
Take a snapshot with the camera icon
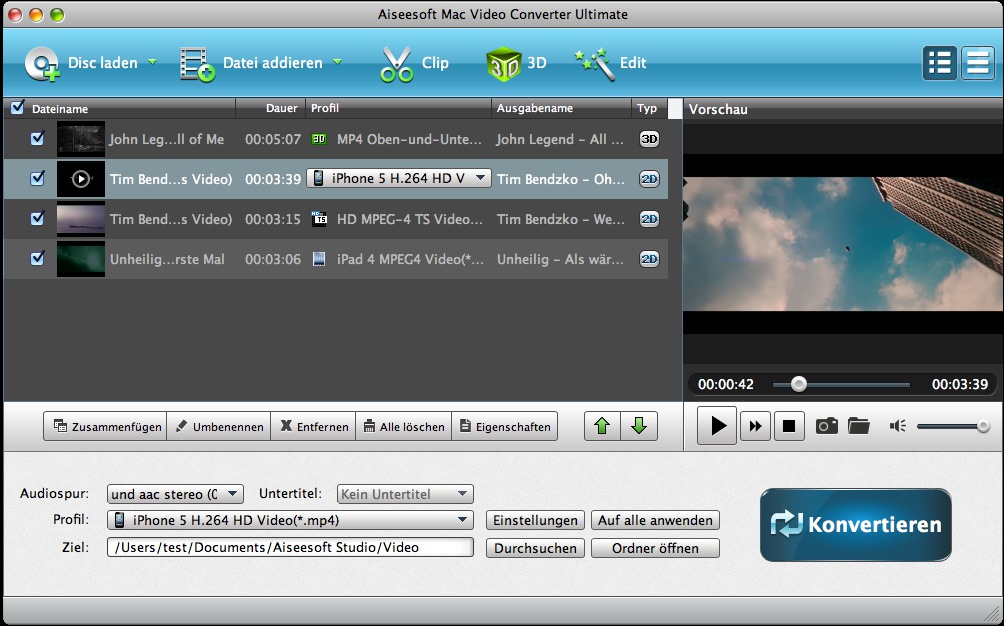[826, 426]
